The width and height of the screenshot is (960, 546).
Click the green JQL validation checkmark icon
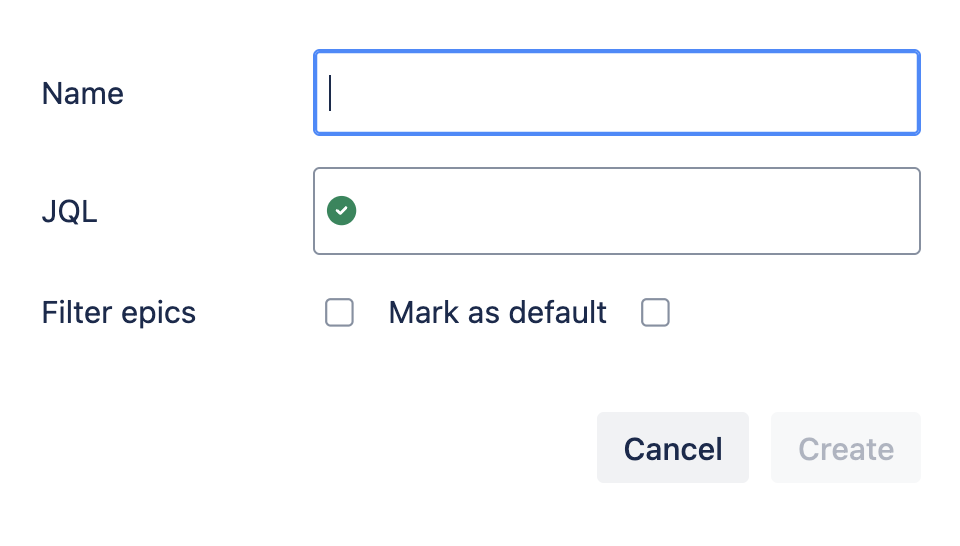(342, 211)
